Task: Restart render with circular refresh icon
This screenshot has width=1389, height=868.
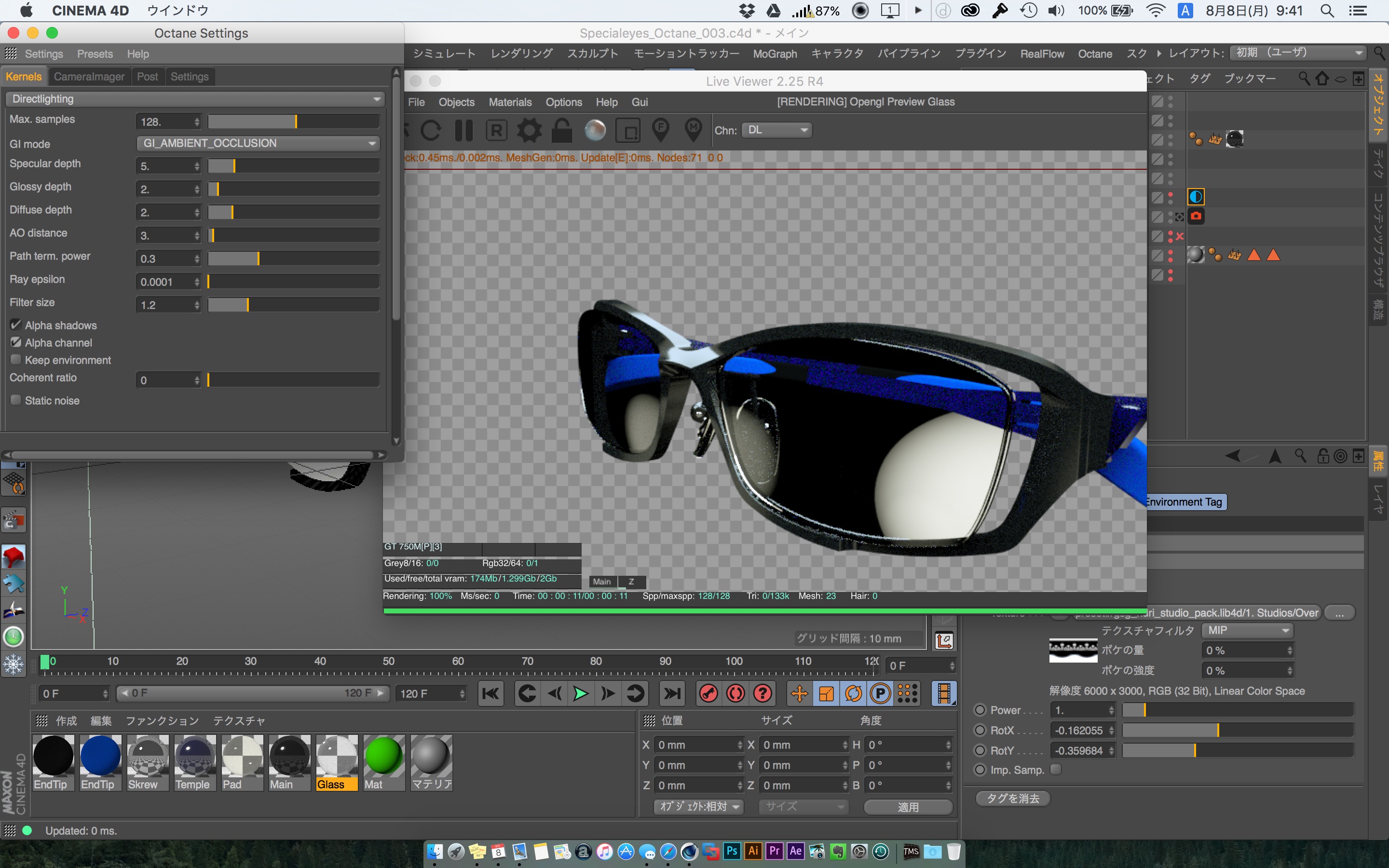Action: pyautogui.click(x=431, y=130)
